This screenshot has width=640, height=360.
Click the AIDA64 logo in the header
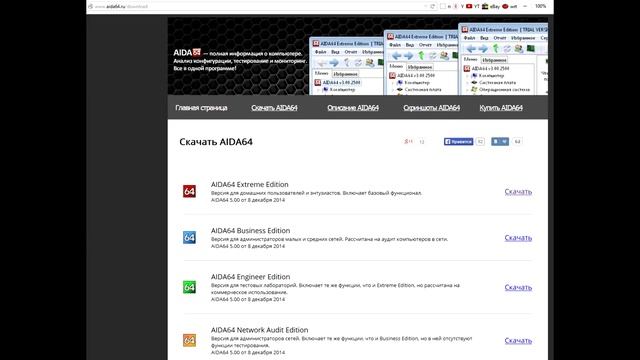click(x=187, y=53)
